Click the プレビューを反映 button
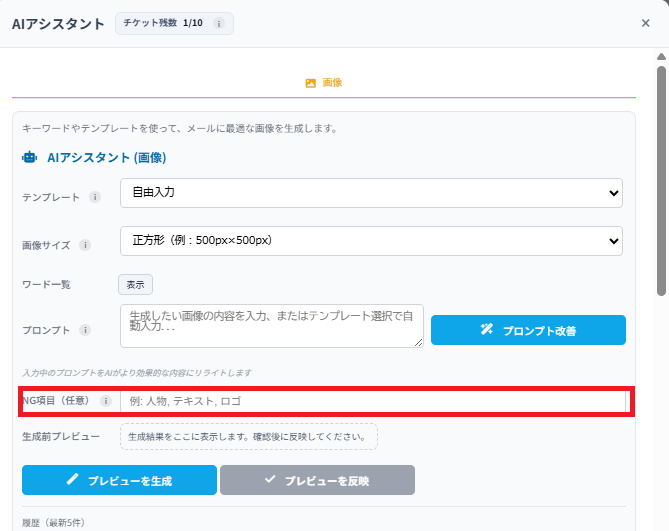 [317, 480]
